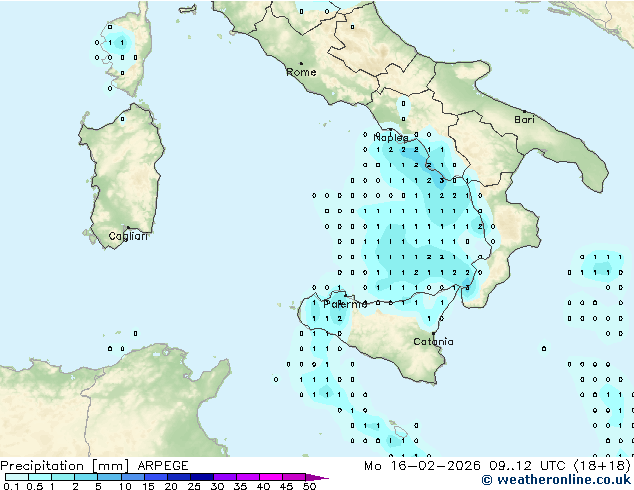Screen dimensions: 634x490
Task: Click the 0.1 legend value
Action: pos(11,486)
